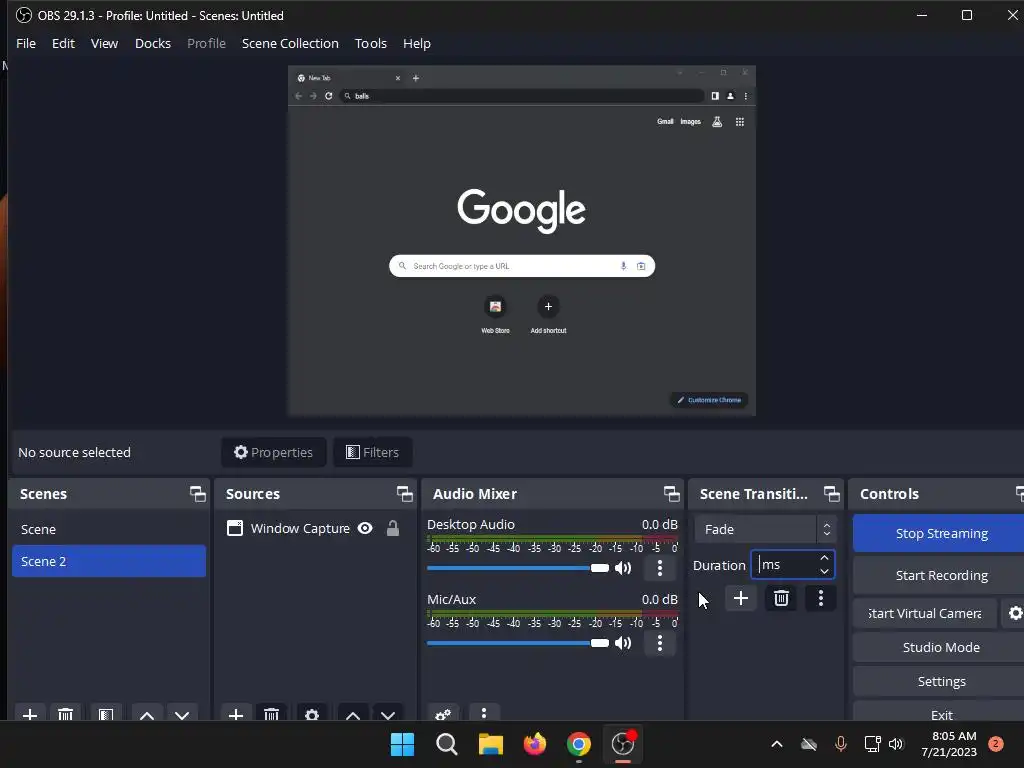This screenshot has width=1024, height=768.
Task: Open the Scene Collection menu
Action: click(290, 43)
